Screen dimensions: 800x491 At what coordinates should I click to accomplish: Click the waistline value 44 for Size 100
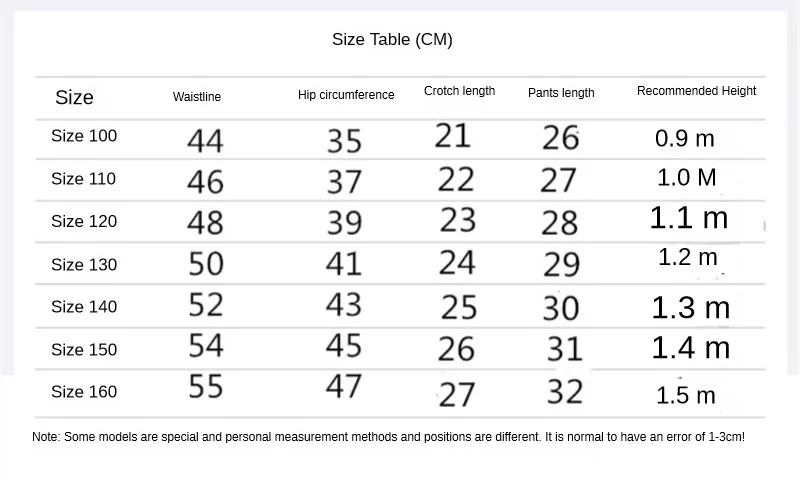pyautogui.click(x=205, y=140)
